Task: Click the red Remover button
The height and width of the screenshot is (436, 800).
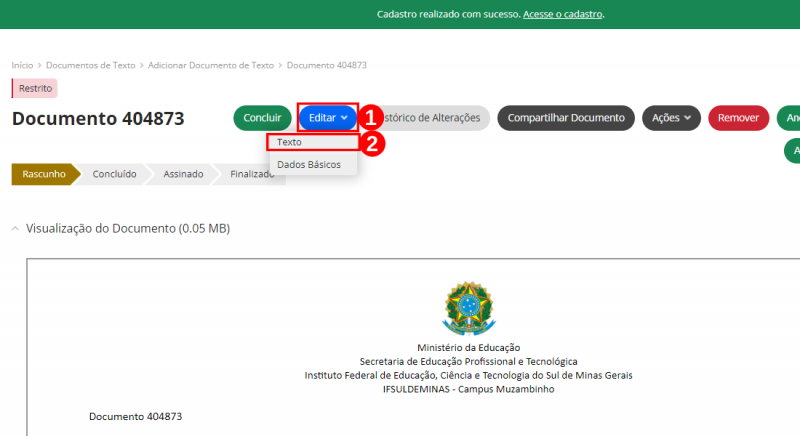Action: [738, 118]
